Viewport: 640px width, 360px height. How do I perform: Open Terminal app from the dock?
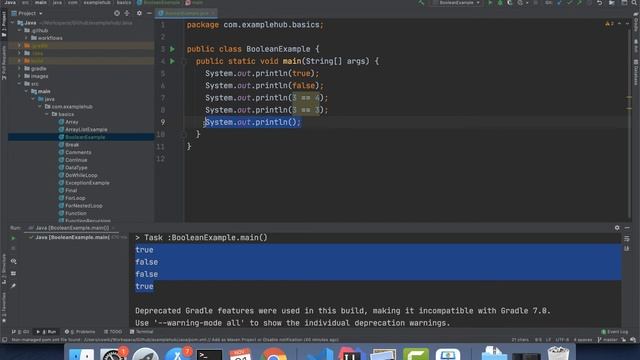pyautogui.click(x=209, y=354)
